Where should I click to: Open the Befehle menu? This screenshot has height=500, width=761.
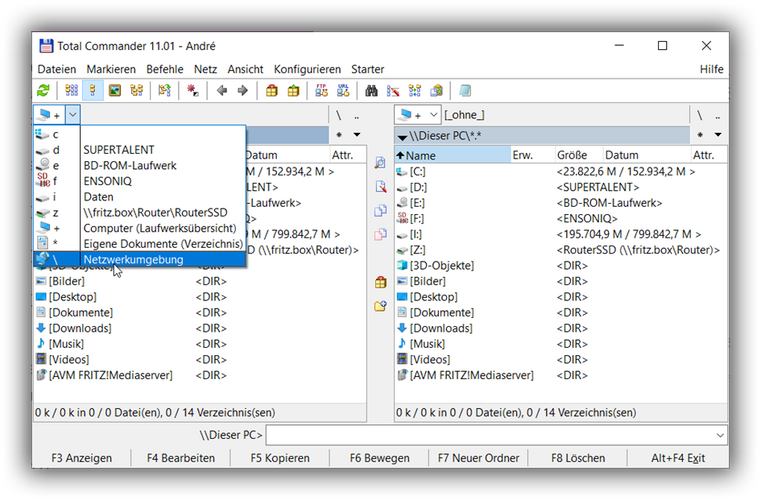point(165,69)
